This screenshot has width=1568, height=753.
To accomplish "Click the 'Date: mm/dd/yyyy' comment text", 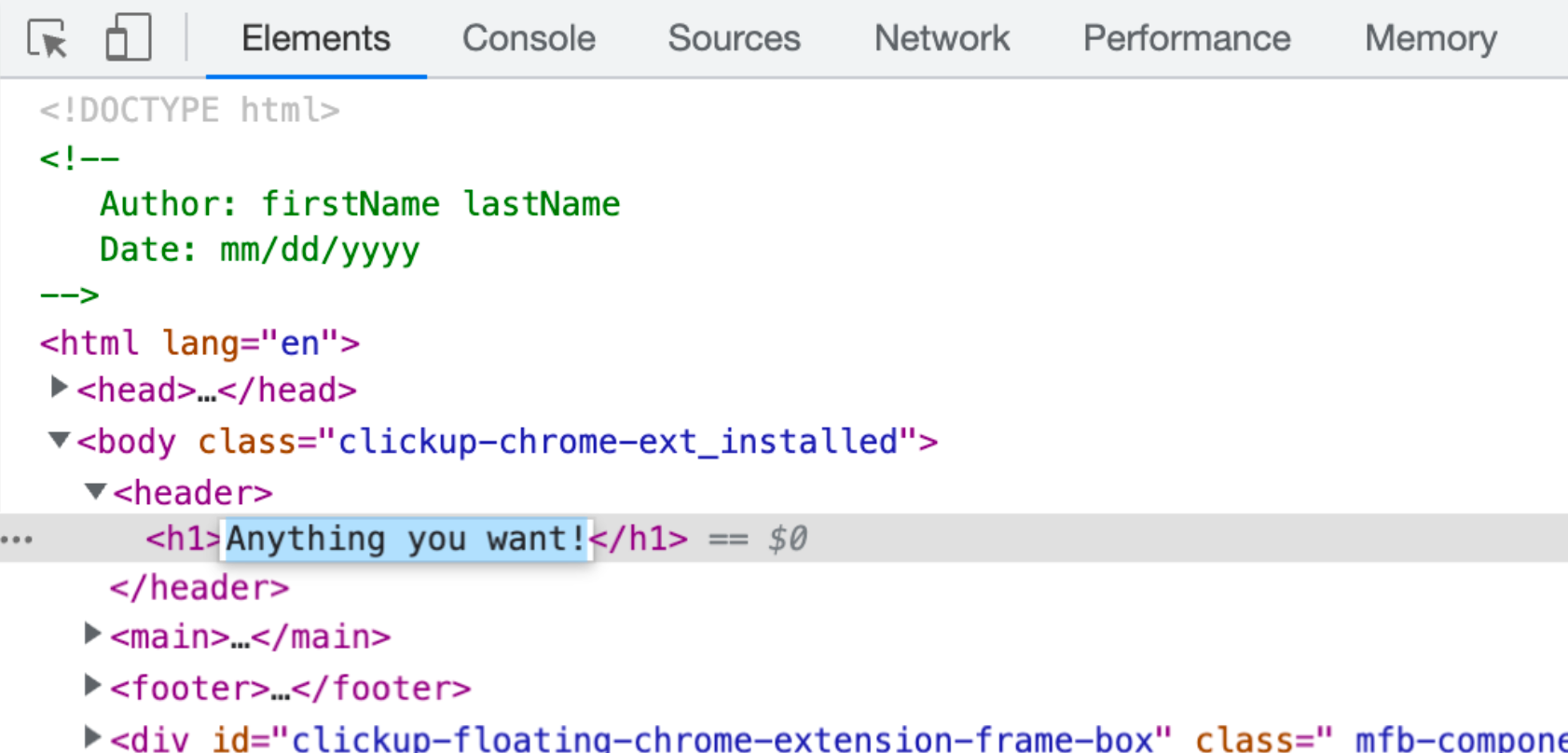I will 260,249.
